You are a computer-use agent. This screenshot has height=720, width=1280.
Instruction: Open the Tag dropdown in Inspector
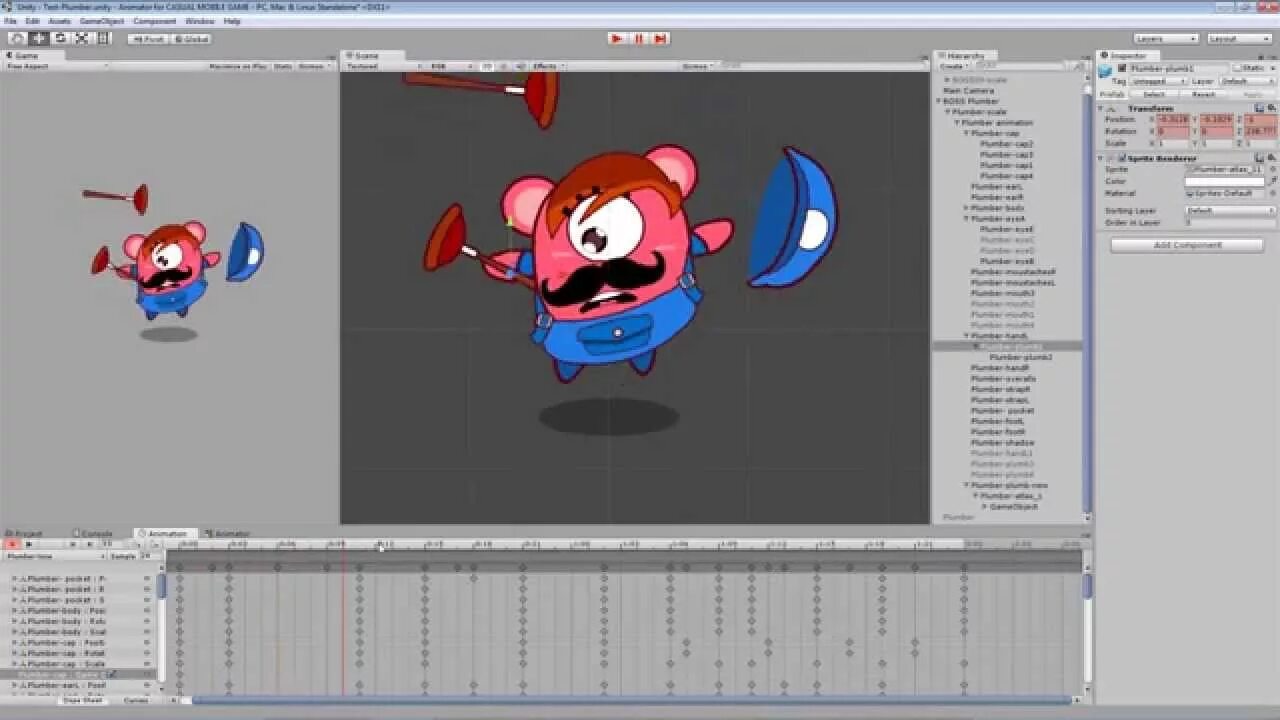tap(1159, 81)
